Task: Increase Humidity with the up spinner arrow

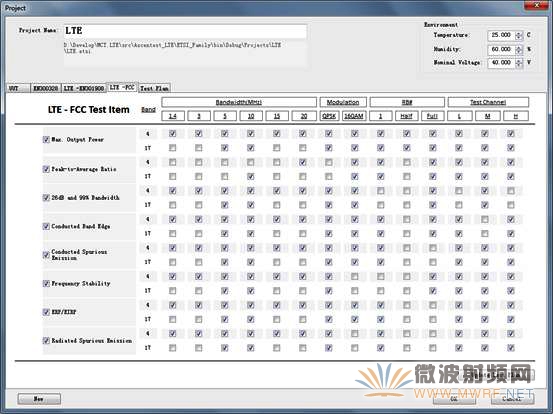Action: 518,47
